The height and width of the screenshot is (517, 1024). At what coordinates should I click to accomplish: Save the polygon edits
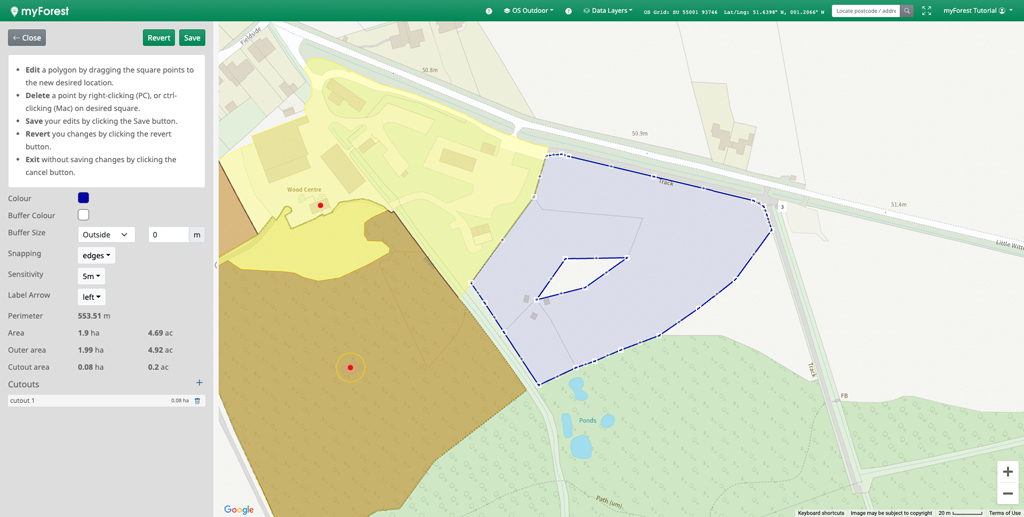coord(192,38)
